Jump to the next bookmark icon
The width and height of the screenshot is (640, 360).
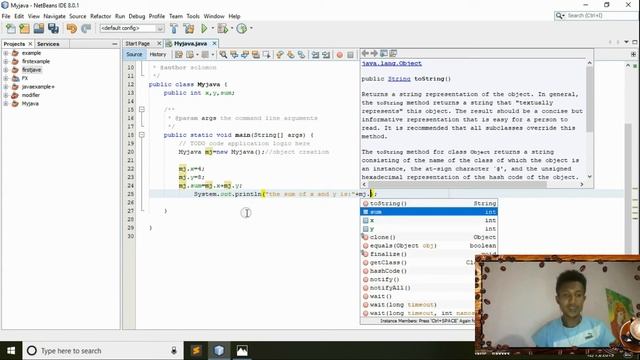[291, 54]
